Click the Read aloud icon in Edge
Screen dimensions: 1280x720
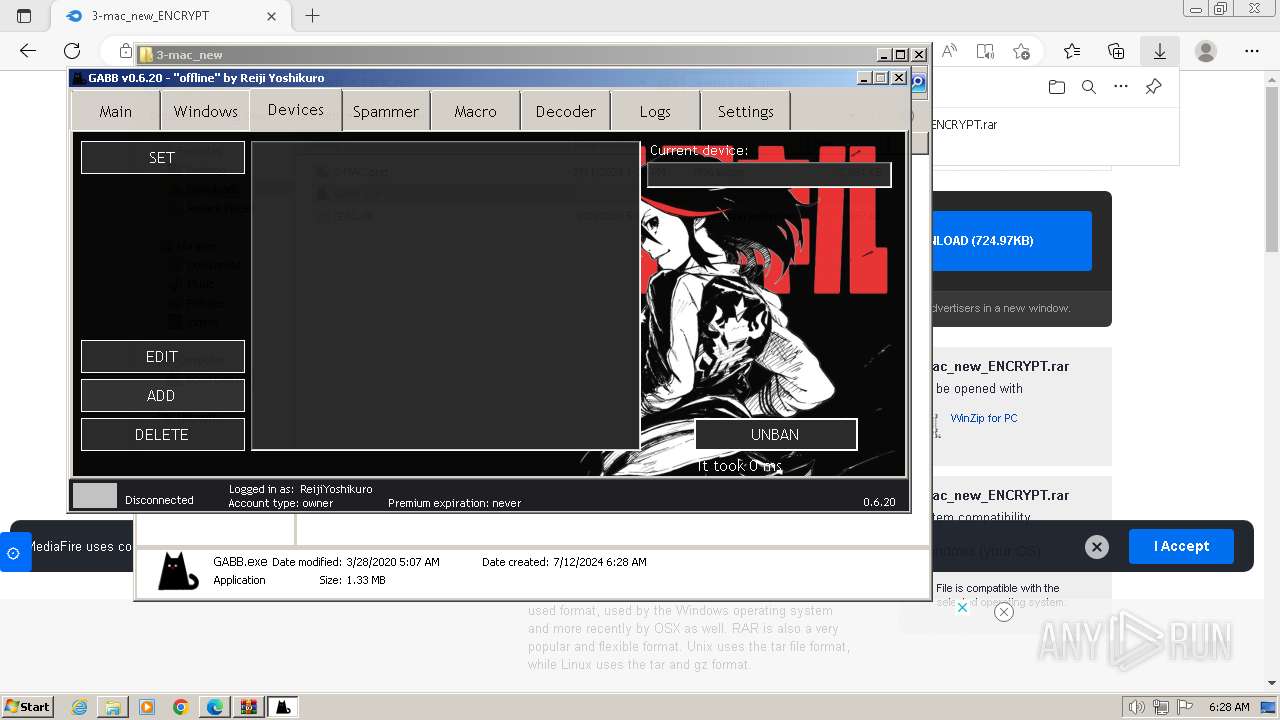tap(950, 51)
